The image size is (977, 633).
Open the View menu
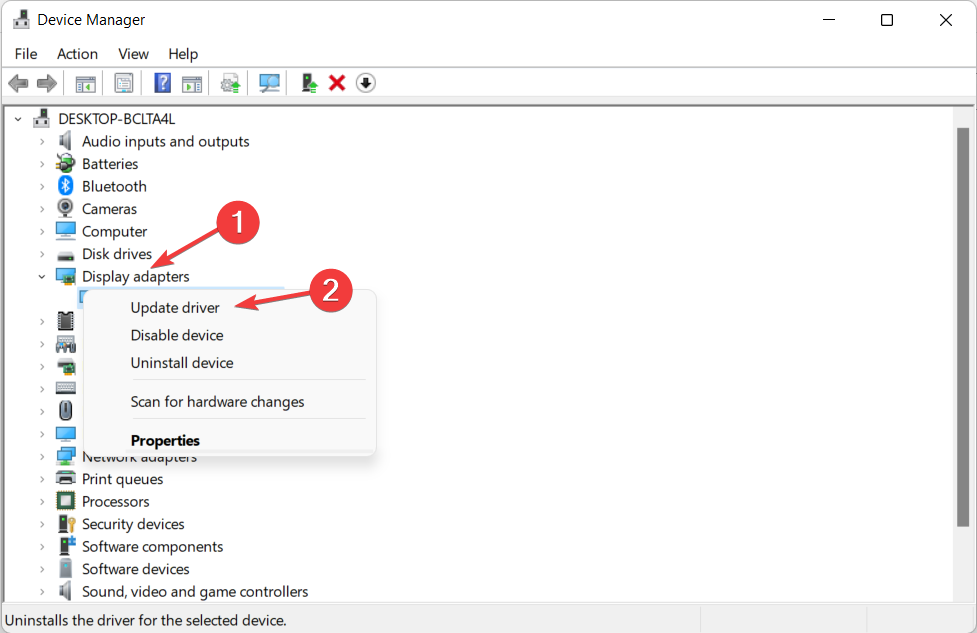coord(133,54)
